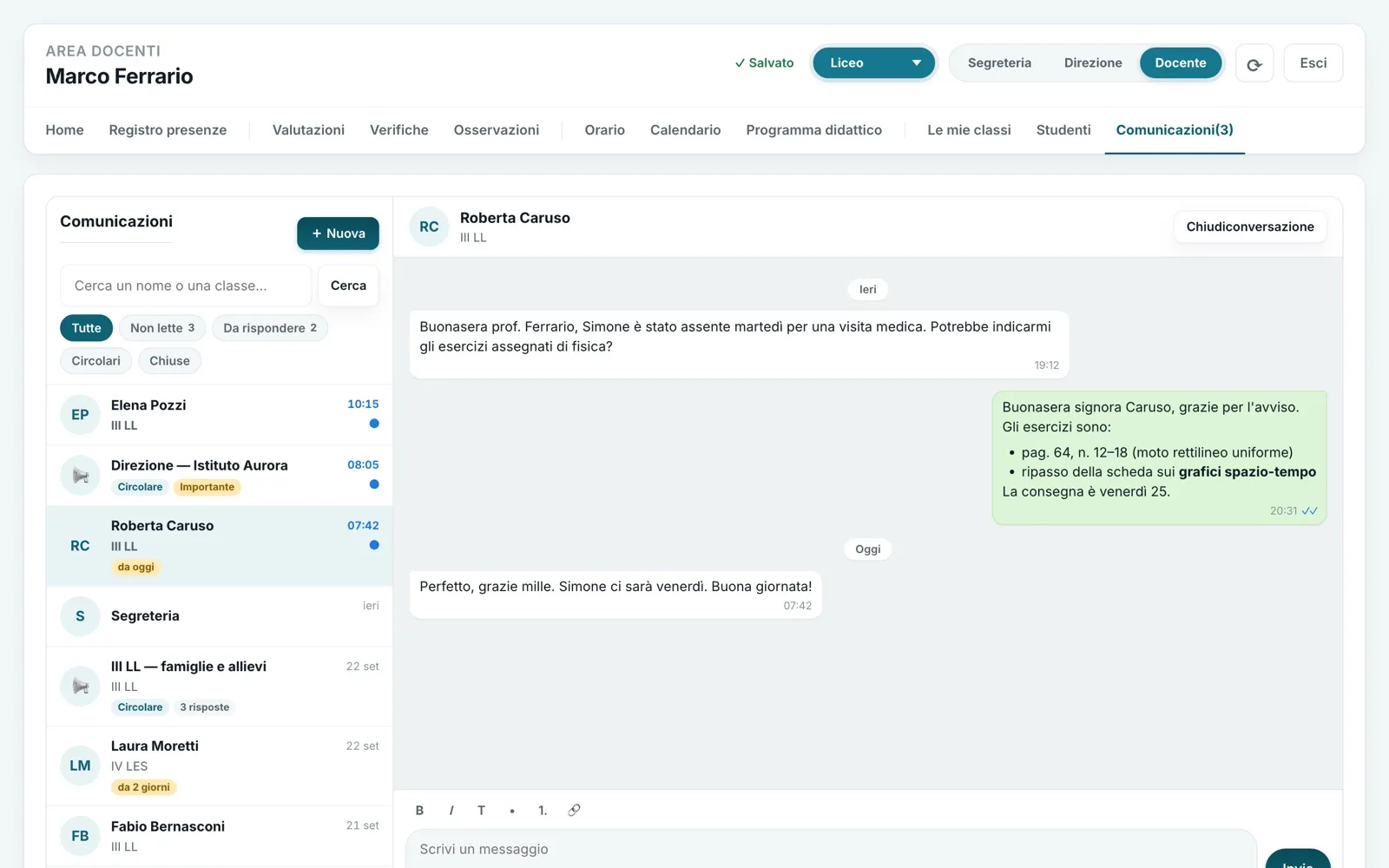Viewport: 1389px width, 868px height.
Task: Toggle italic formatting in message editor
Action: [x=451, y=810]
